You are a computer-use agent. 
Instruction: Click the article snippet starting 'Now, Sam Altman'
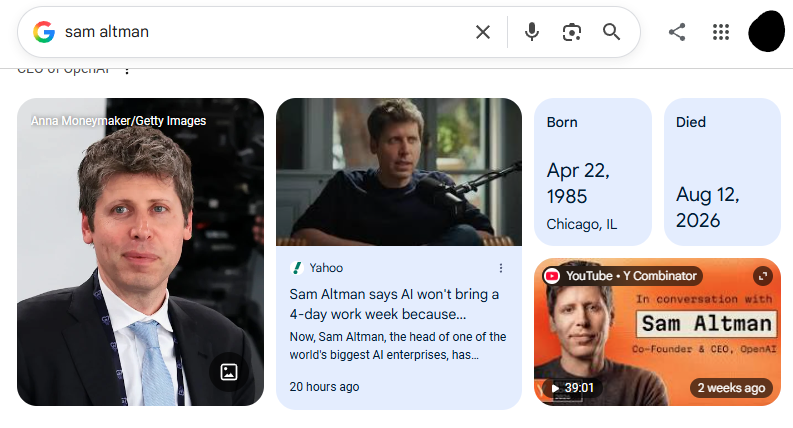click(398, 346)
